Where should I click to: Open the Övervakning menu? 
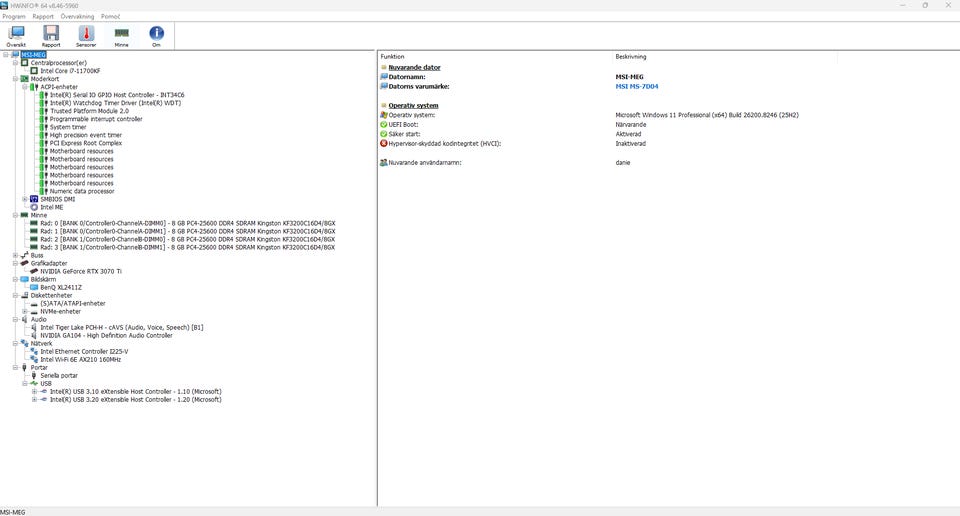pos(77,17)
